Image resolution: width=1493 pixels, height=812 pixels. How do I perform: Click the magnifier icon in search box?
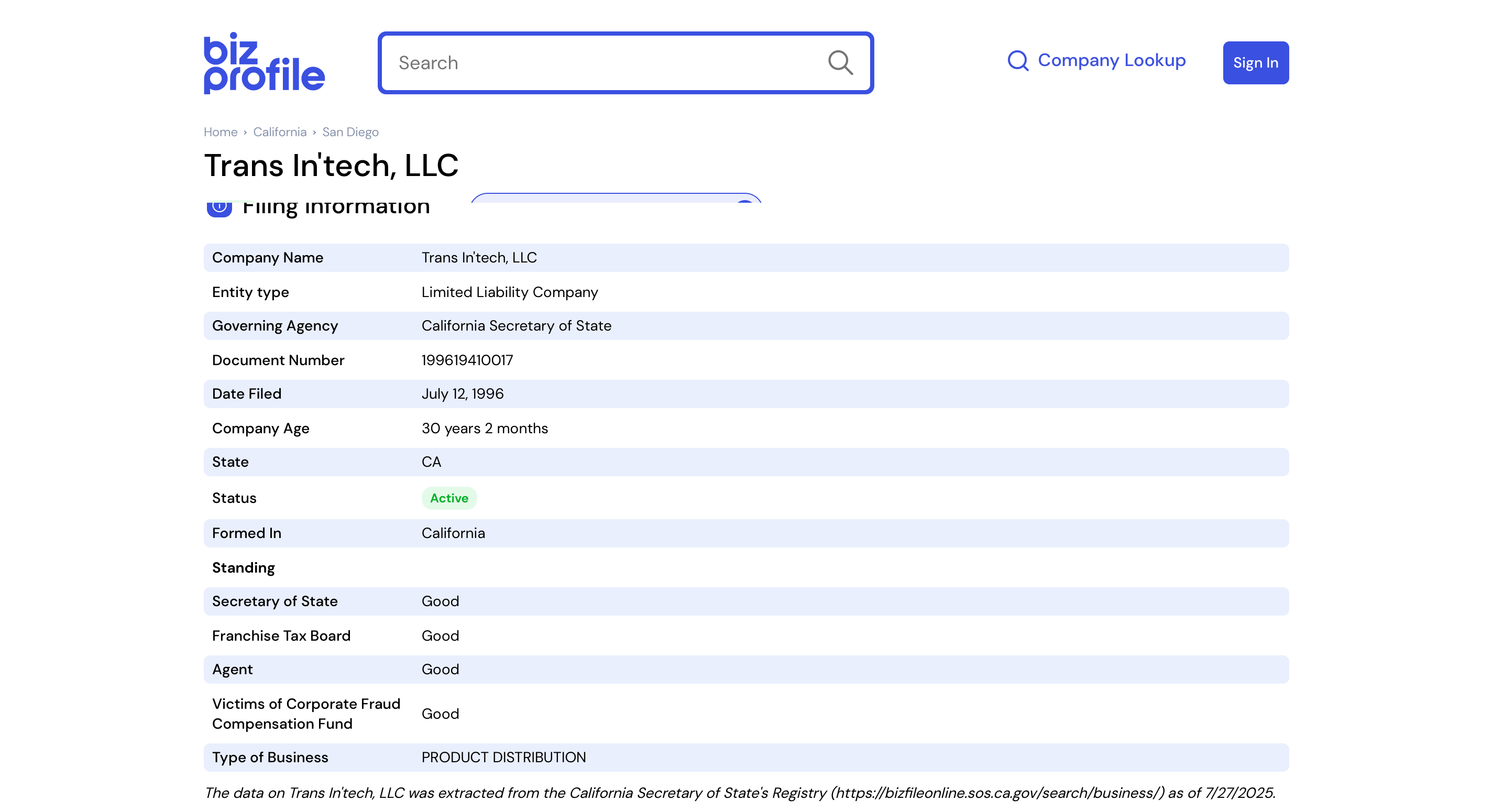point(840,62)
